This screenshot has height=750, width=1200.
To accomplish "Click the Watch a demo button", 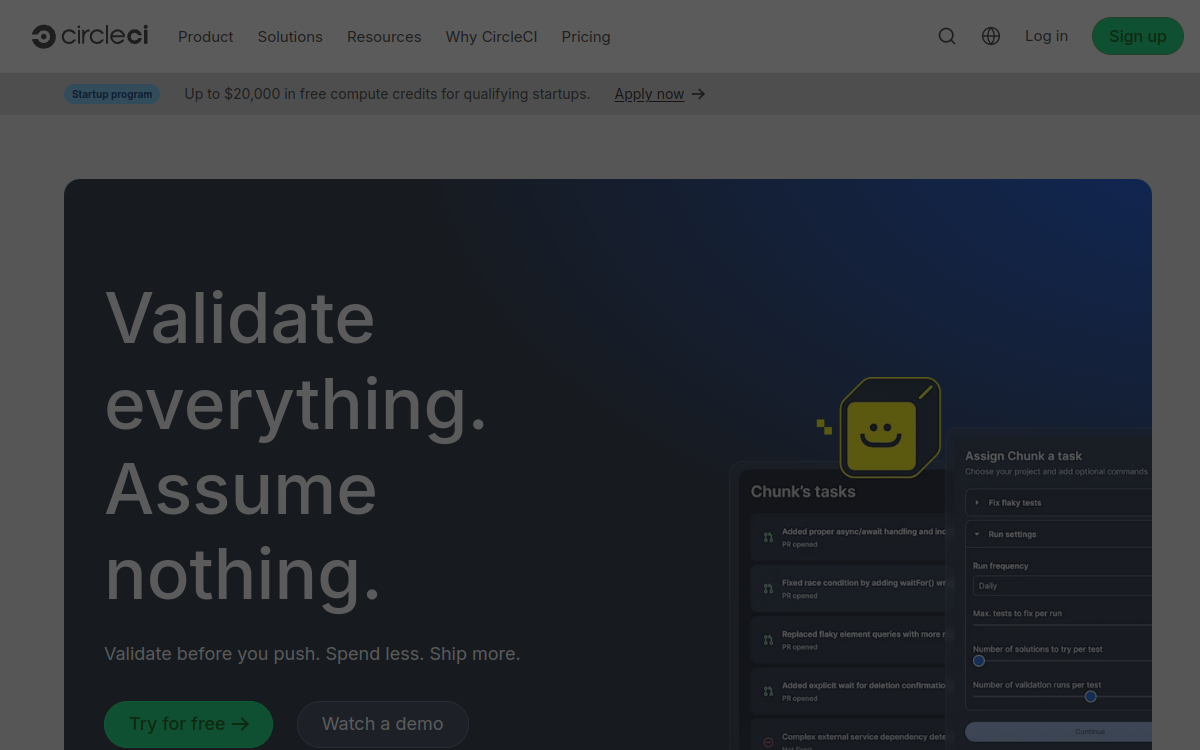I will pyautogui.click(x=383, y=724).
